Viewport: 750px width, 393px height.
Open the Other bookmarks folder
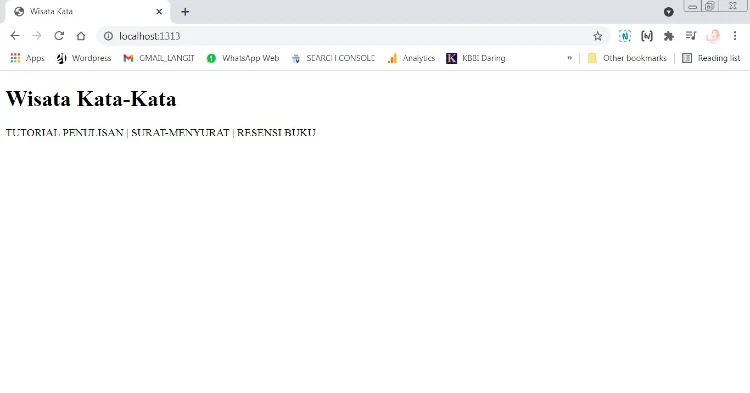pos(627,58)
